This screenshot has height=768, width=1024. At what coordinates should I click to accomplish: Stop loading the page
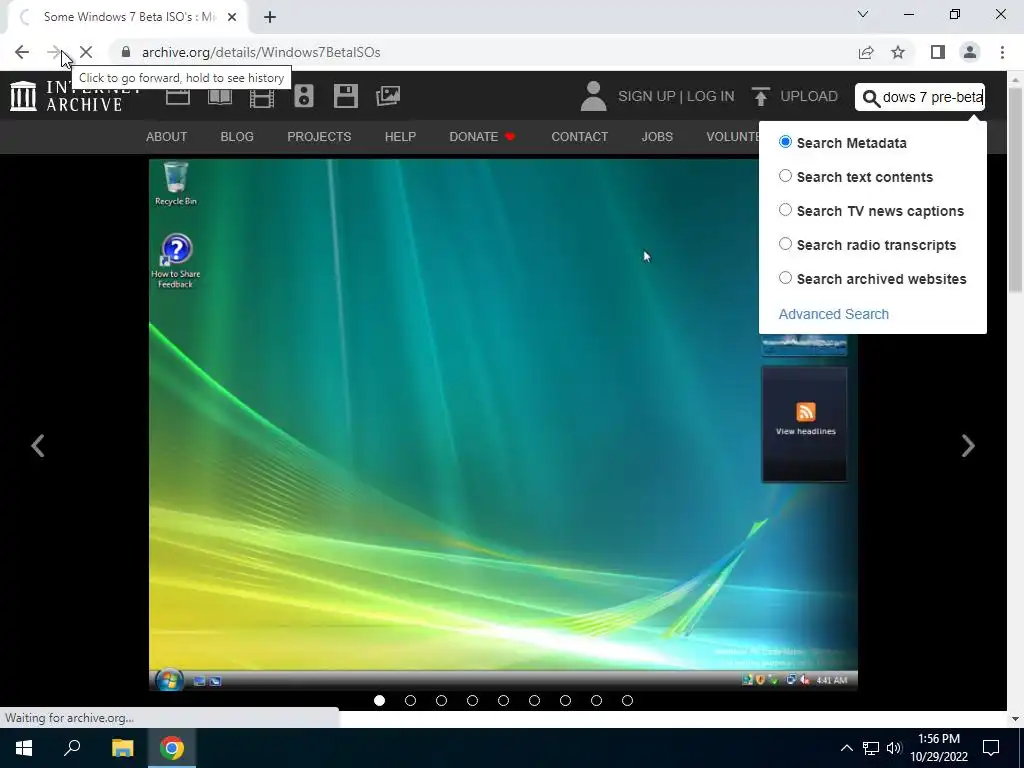pos(86,52)
